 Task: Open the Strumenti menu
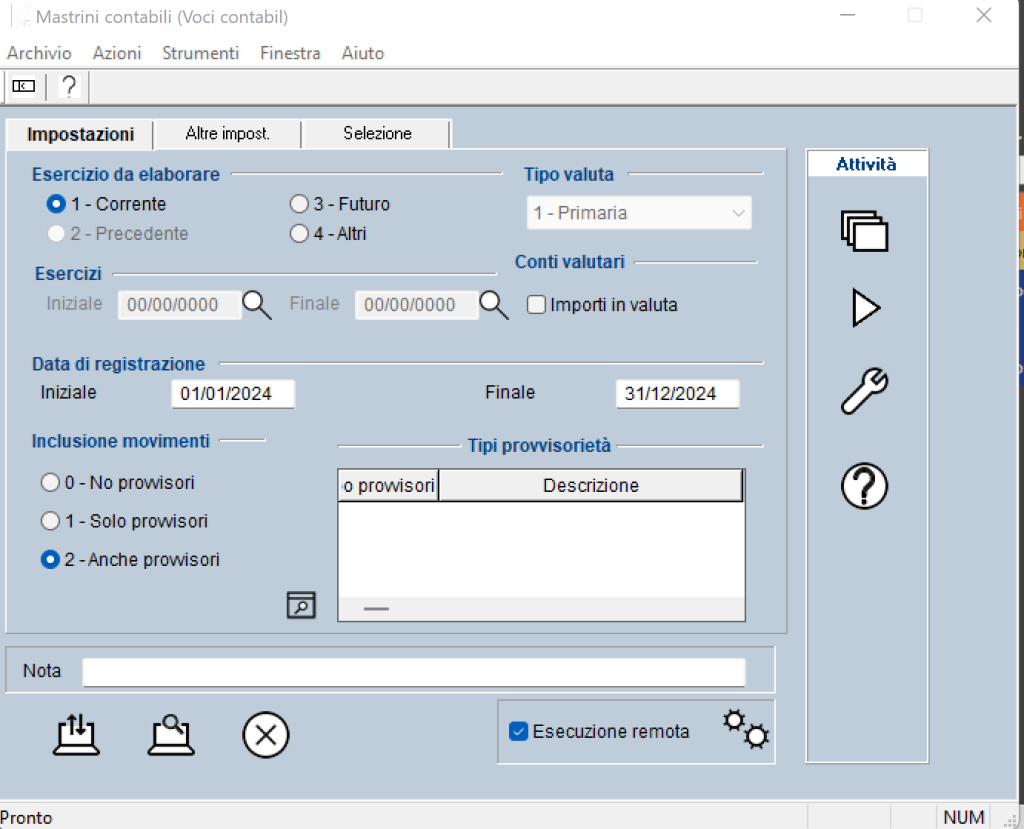[x=200, y=53]
